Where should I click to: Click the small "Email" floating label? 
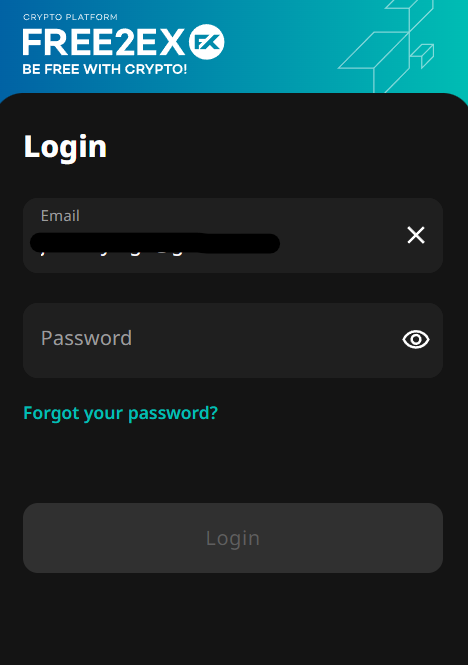[x=60, y=216]
